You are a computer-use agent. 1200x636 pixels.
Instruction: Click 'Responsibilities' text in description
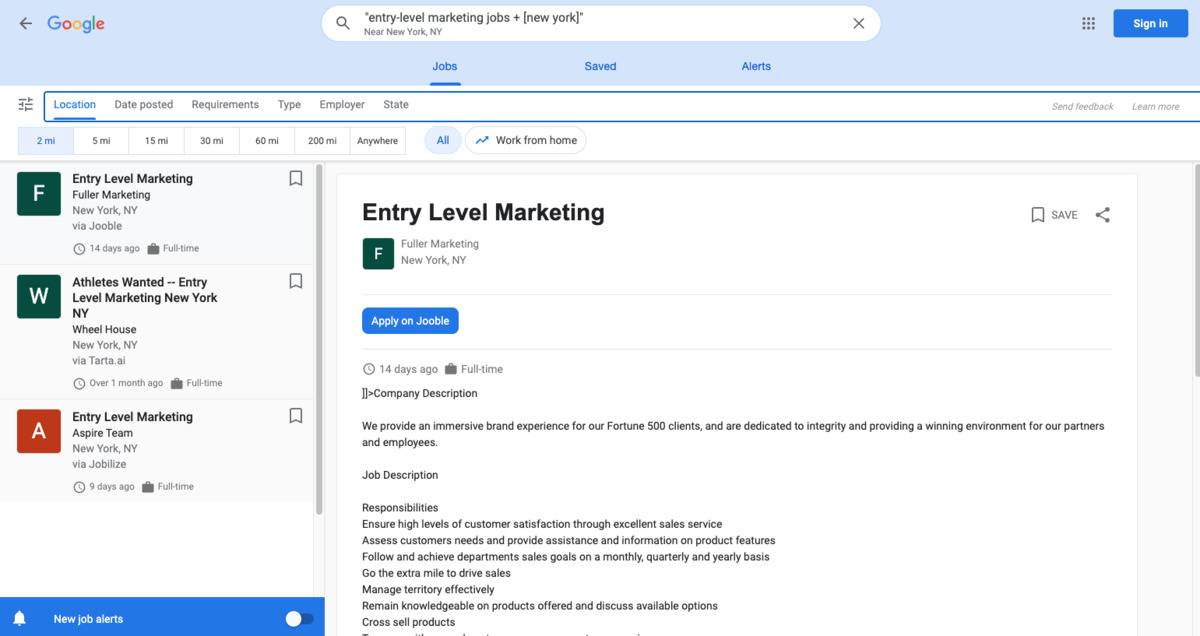(x=400, y=508)
